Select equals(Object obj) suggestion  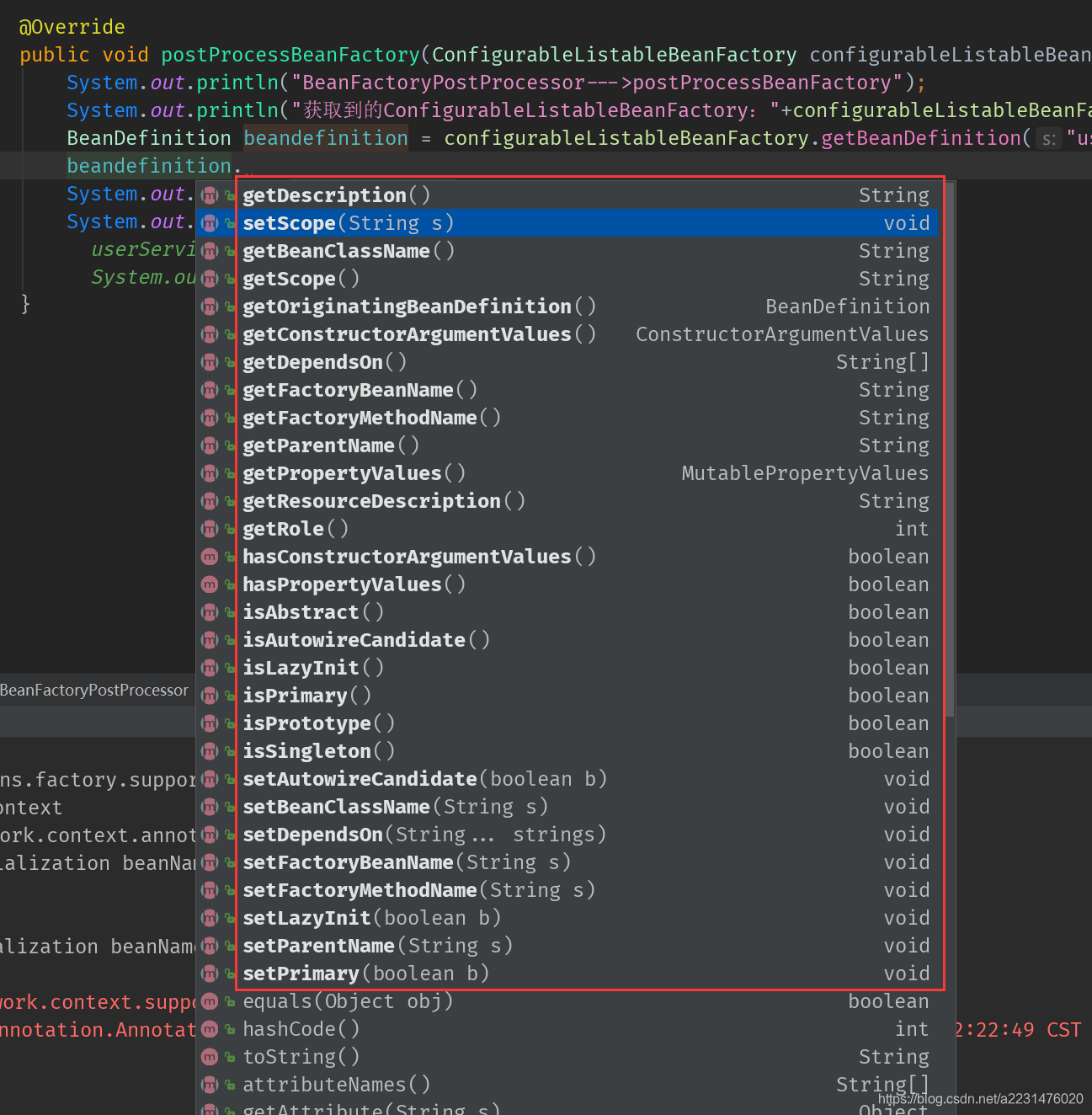click(x=568, y=1001)
